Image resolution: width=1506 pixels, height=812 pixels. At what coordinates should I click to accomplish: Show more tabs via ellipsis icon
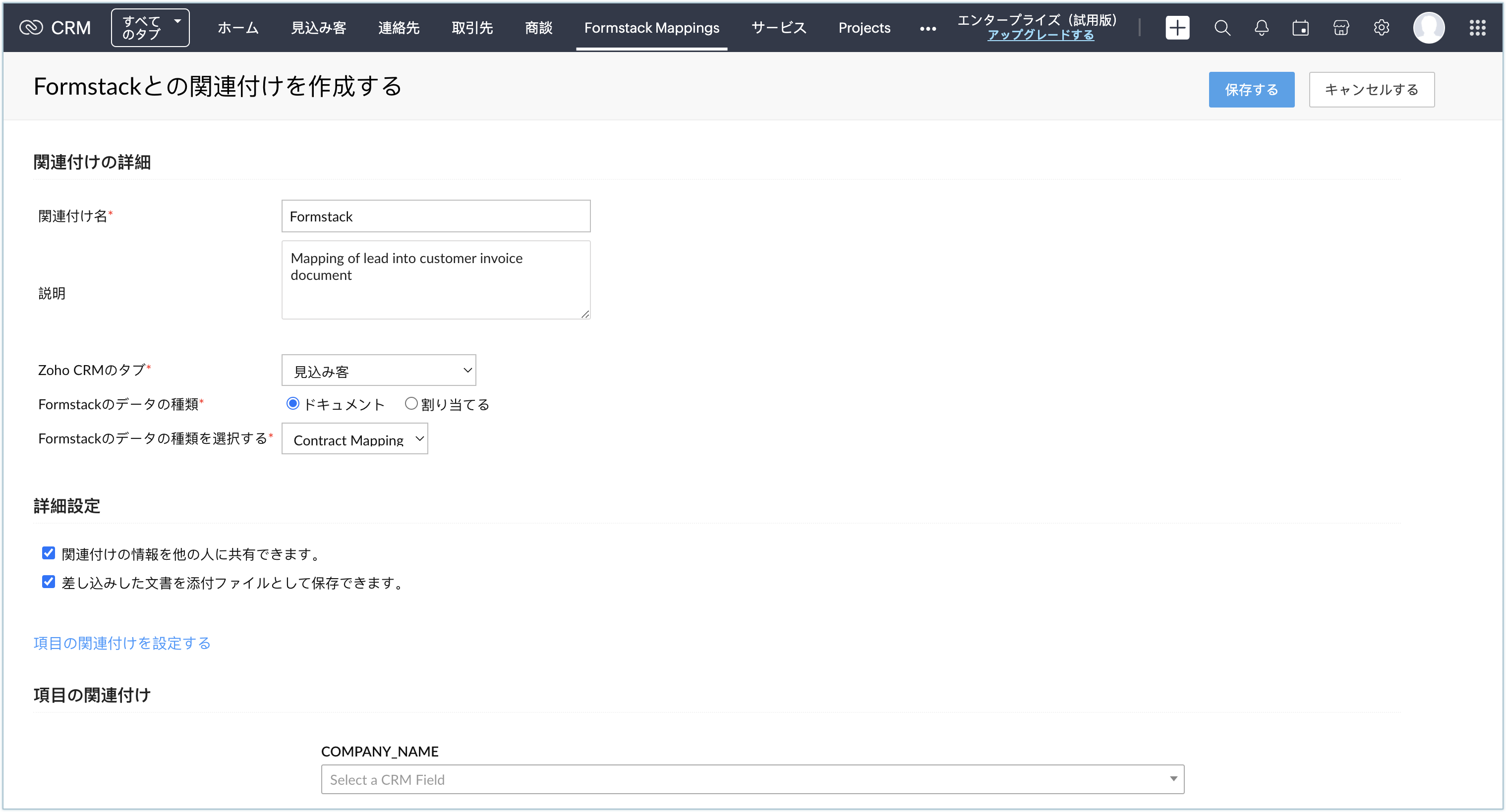(928, 28)
